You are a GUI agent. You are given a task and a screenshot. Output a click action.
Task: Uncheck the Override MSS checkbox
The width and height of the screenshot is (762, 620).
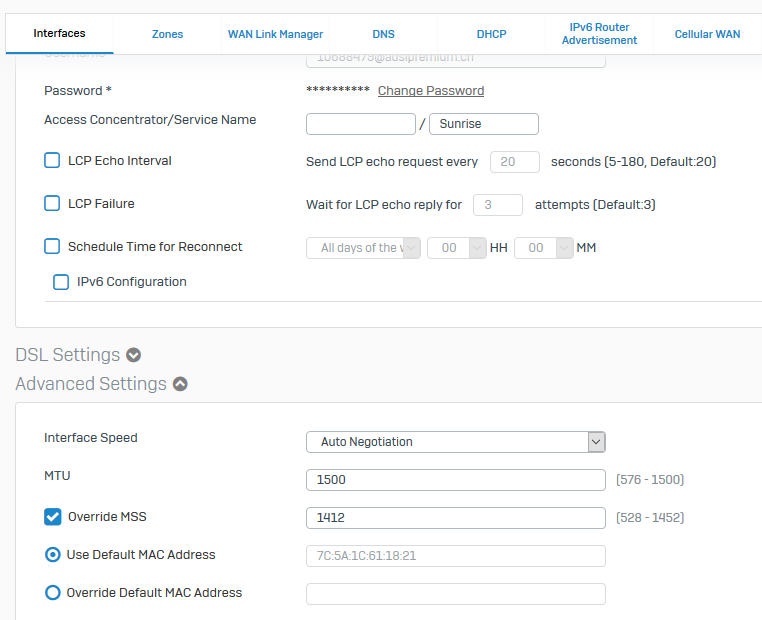(x=53, y=517)
